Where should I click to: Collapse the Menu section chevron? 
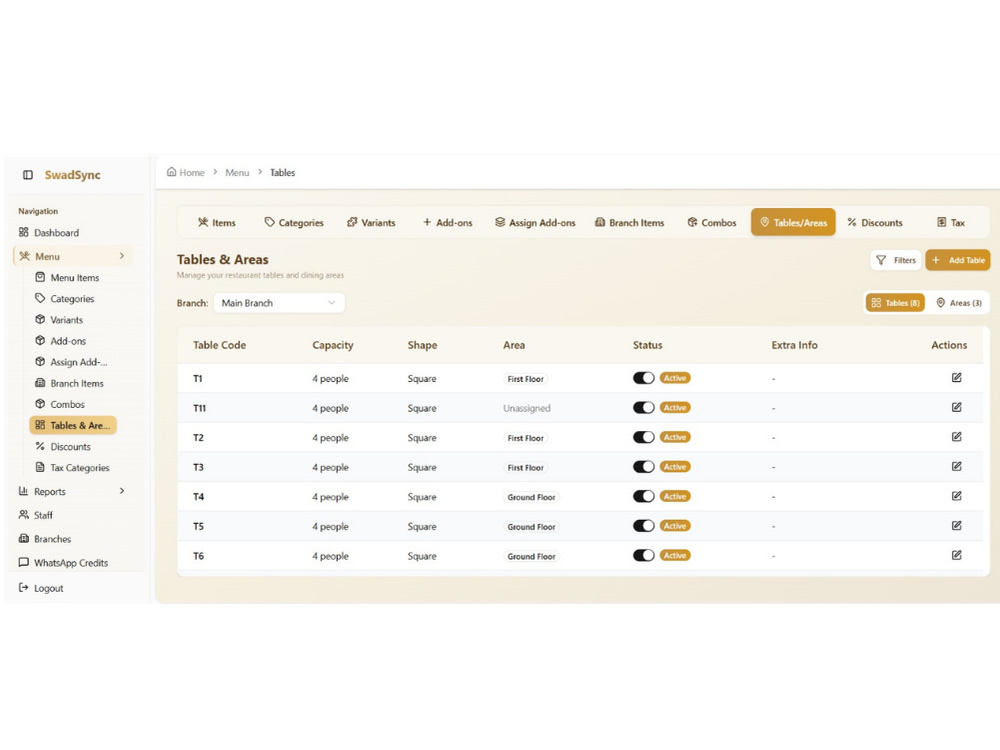coord(122,256)
